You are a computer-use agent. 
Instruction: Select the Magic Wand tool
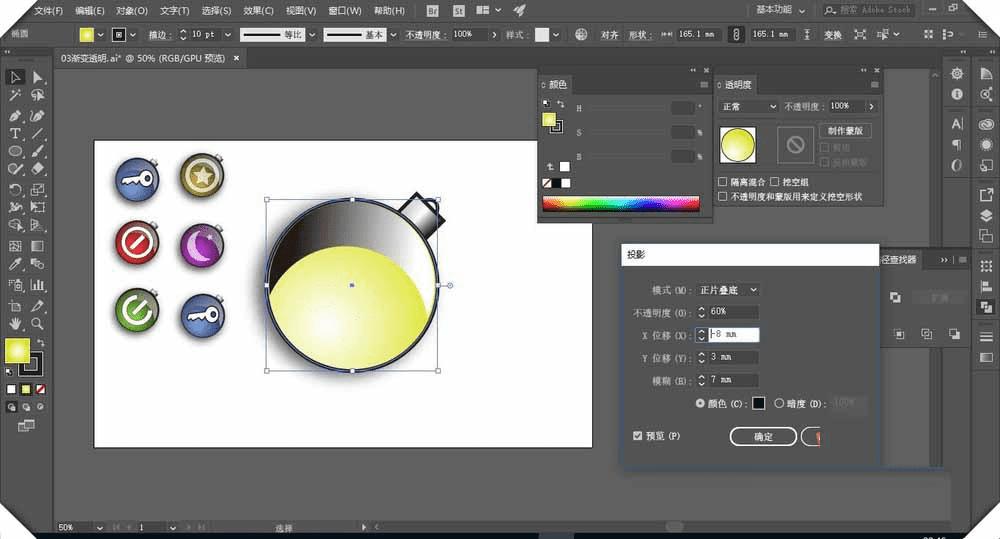tap(15, 96)
